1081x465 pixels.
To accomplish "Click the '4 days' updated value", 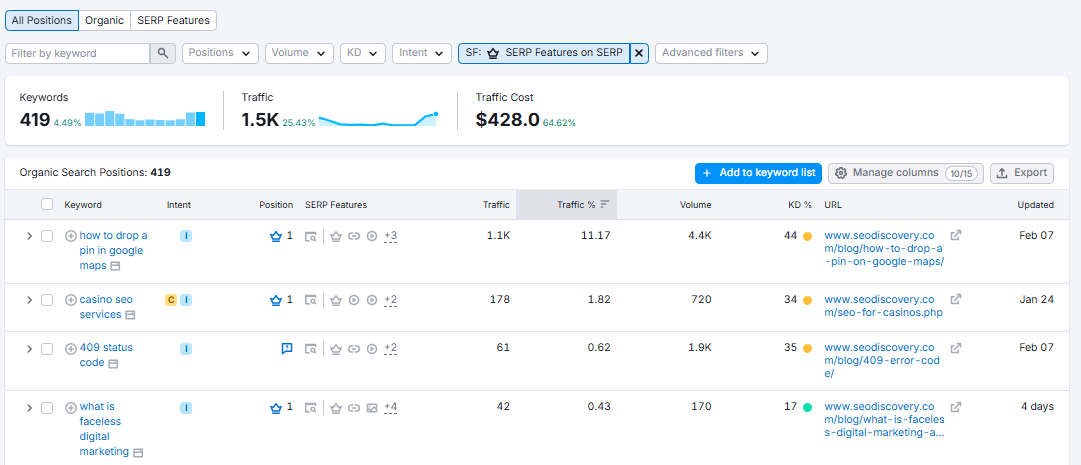I will click(1038, 406).
